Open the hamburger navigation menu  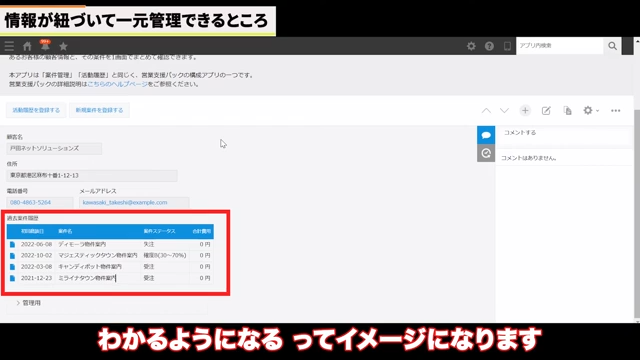point(9,46)
